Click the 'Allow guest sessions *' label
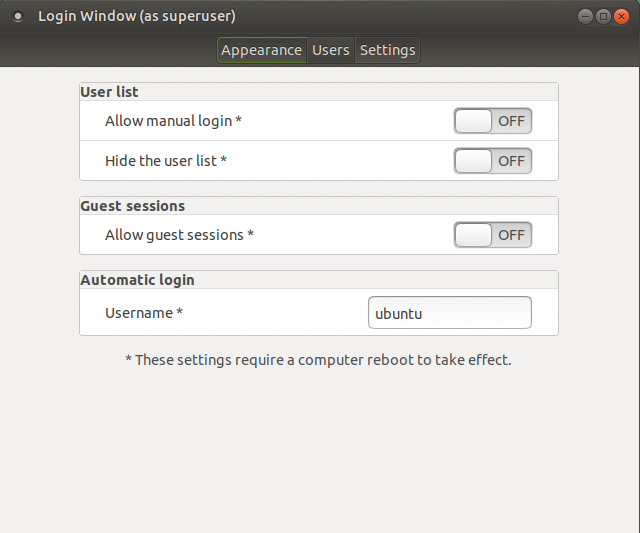 (179, 235)
